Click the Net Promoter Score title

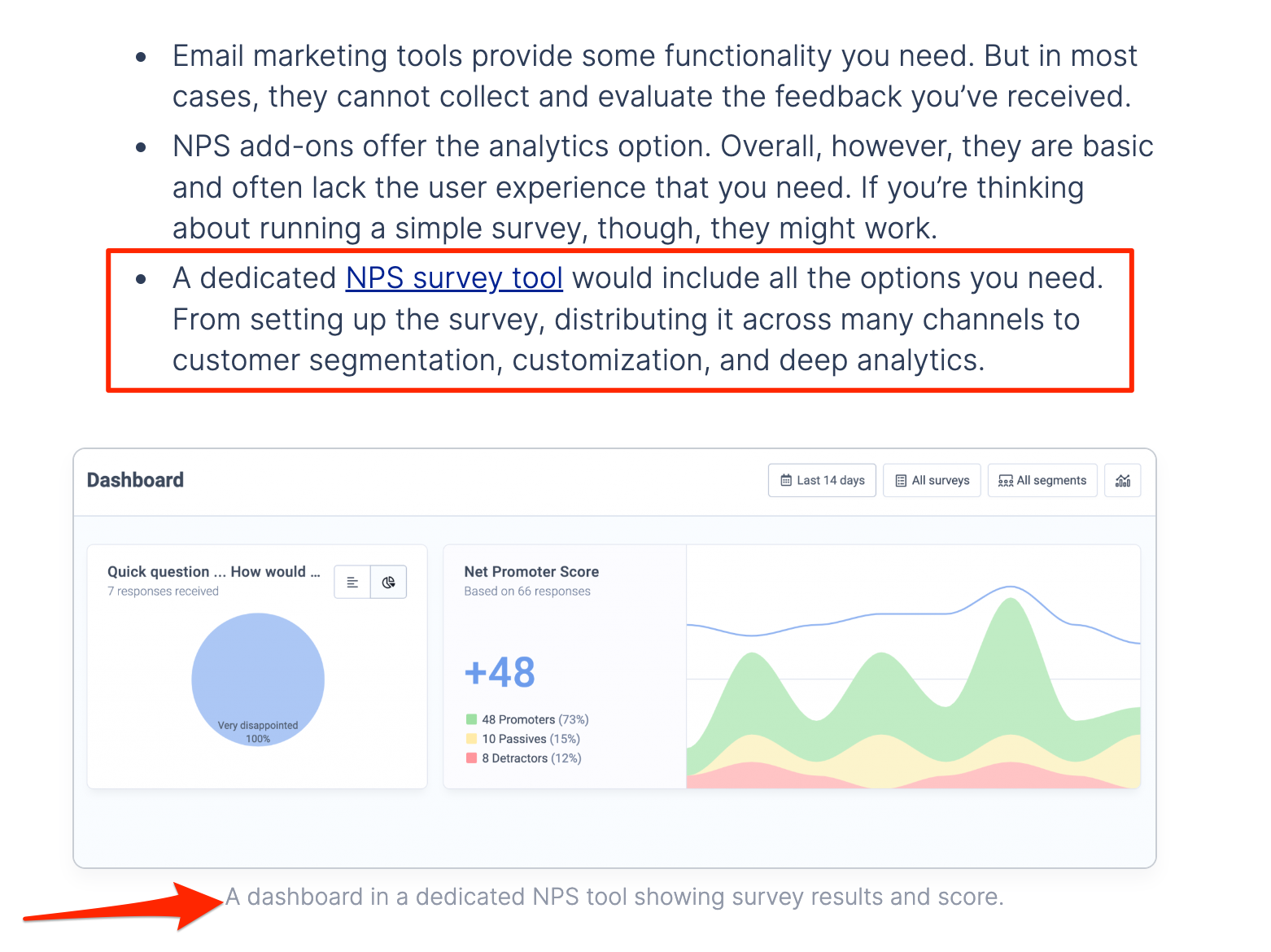point(531,571)
